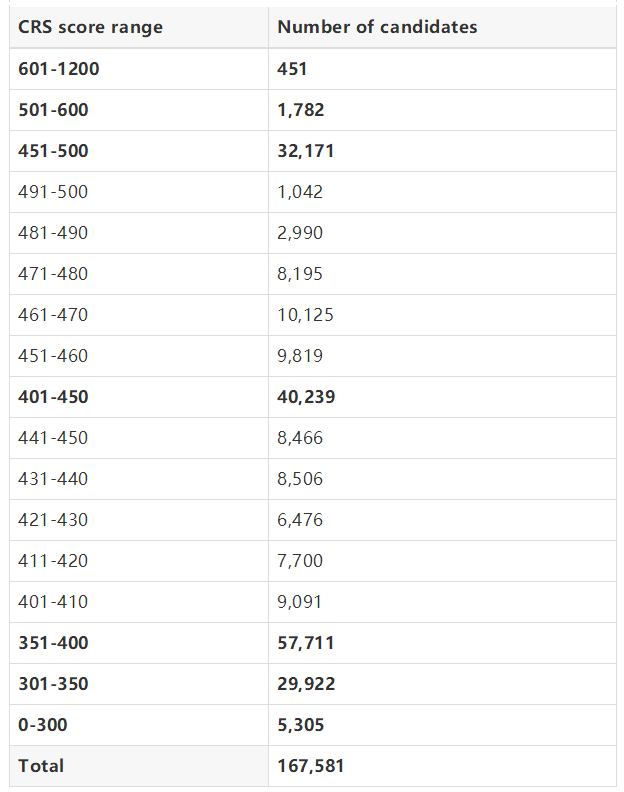Click the 1,782 candidates cell
This screenshot has width=624, height=792.
(301, 110)
